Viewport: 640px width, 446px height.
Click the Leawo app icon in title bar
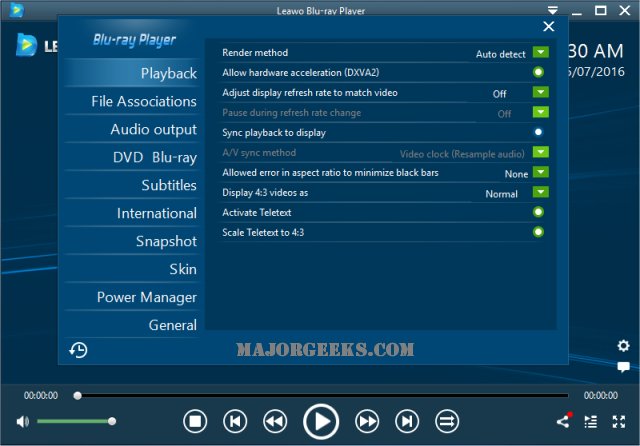[x=16, y=10]
